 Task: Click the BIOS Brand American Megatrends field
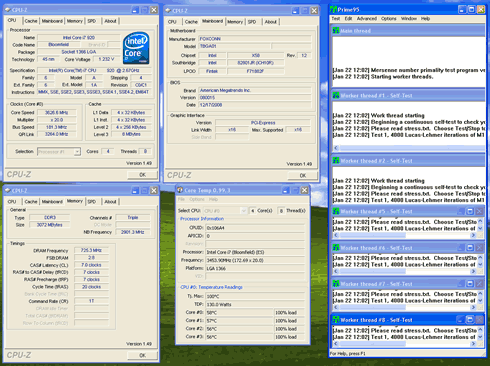[255, 90]
